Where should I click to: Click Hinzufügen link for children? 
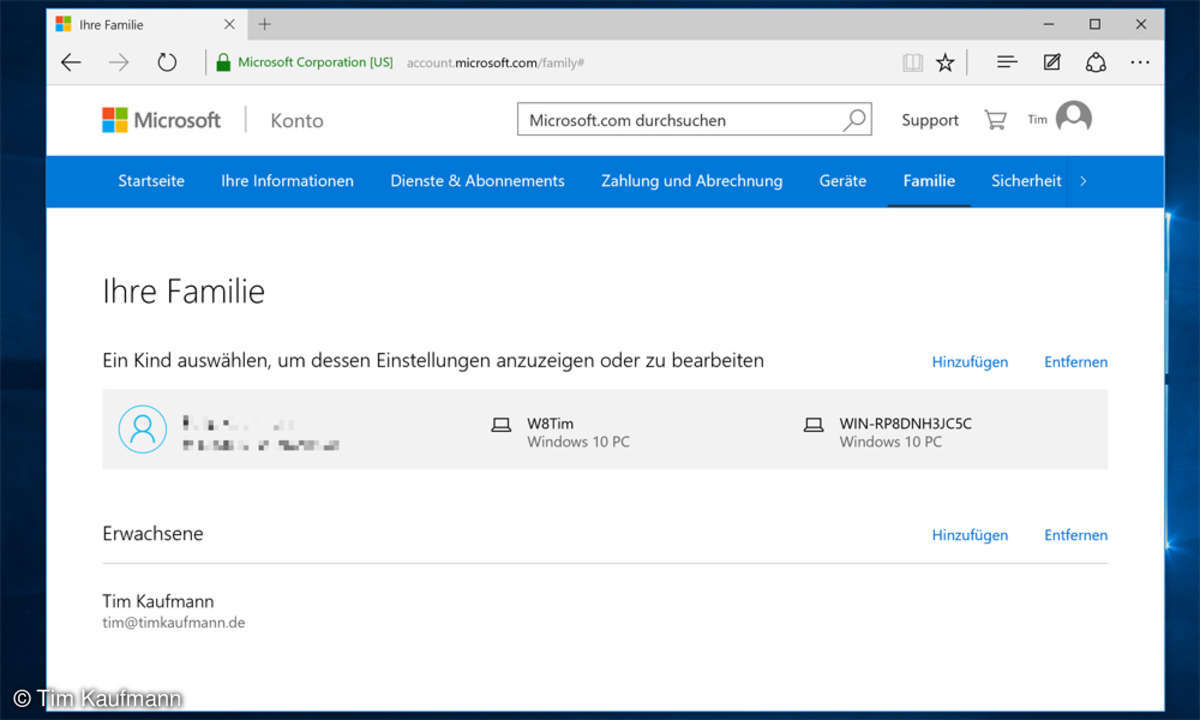[x=970, y=362]
